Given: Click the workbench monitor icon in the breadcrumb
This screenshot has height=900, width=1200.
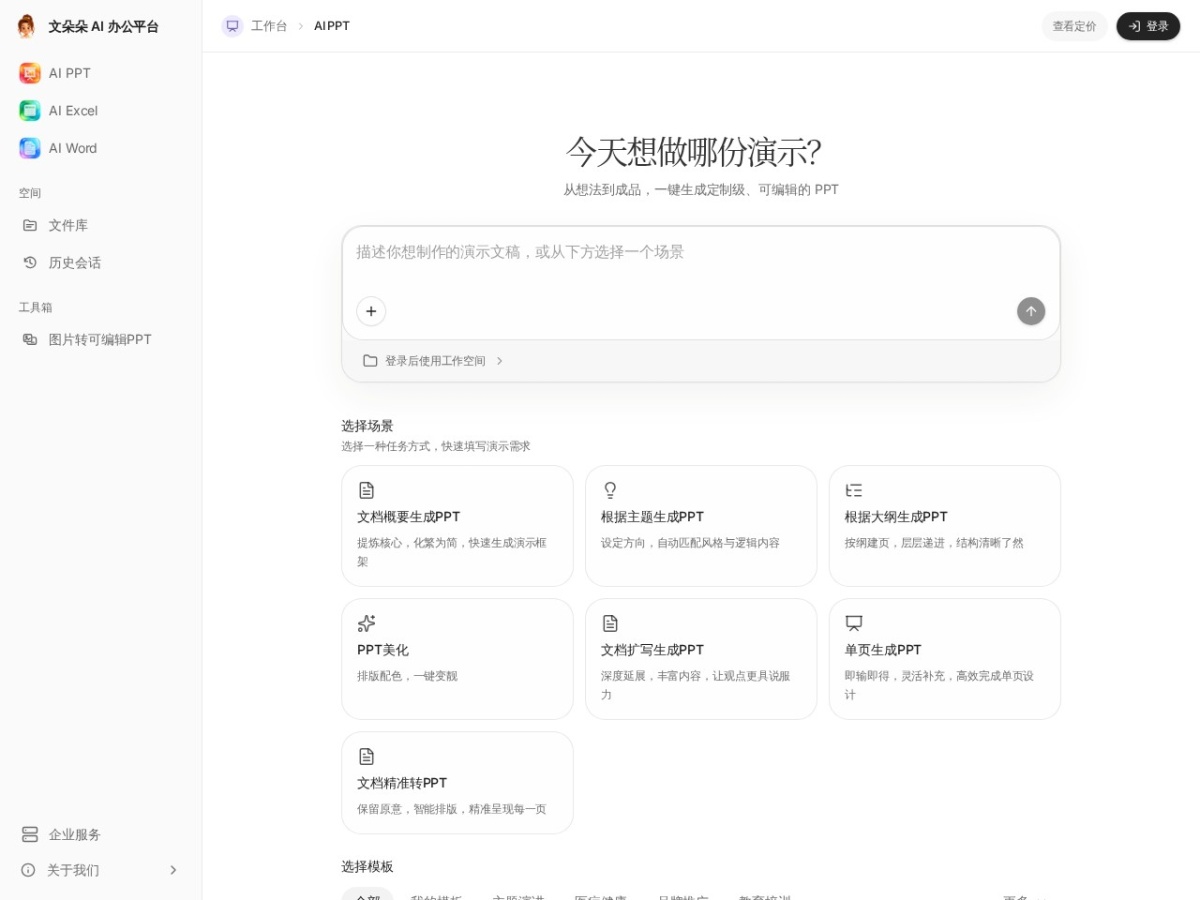Looking at the screenshot, I should coord(232,26).
